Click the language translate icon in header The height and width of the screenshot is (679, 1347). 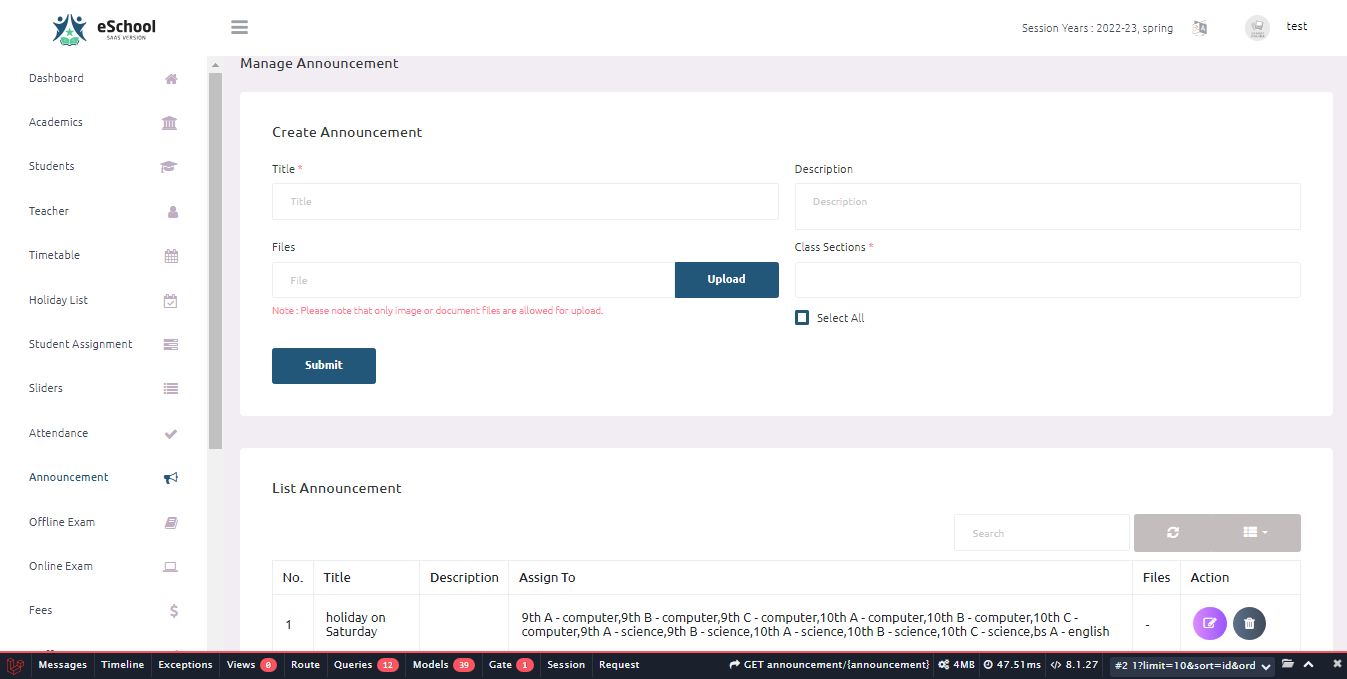pos(1200,28)
